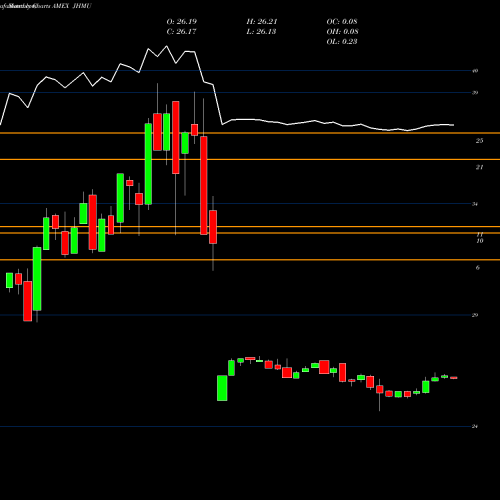Click the AMEX JHMU chart title
This screenshot has width=500, height=500.
click(72, 6)
